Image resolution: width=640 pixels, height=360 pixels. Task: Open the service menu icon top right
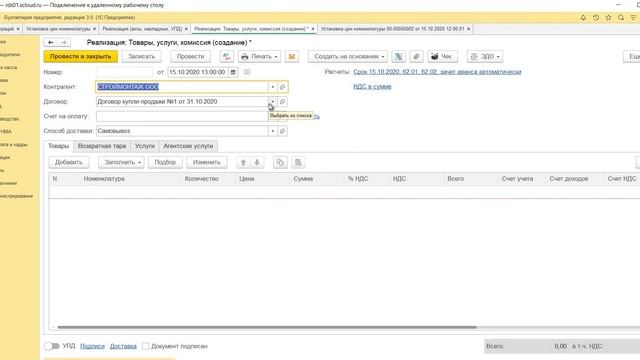(x=633, y=18)
